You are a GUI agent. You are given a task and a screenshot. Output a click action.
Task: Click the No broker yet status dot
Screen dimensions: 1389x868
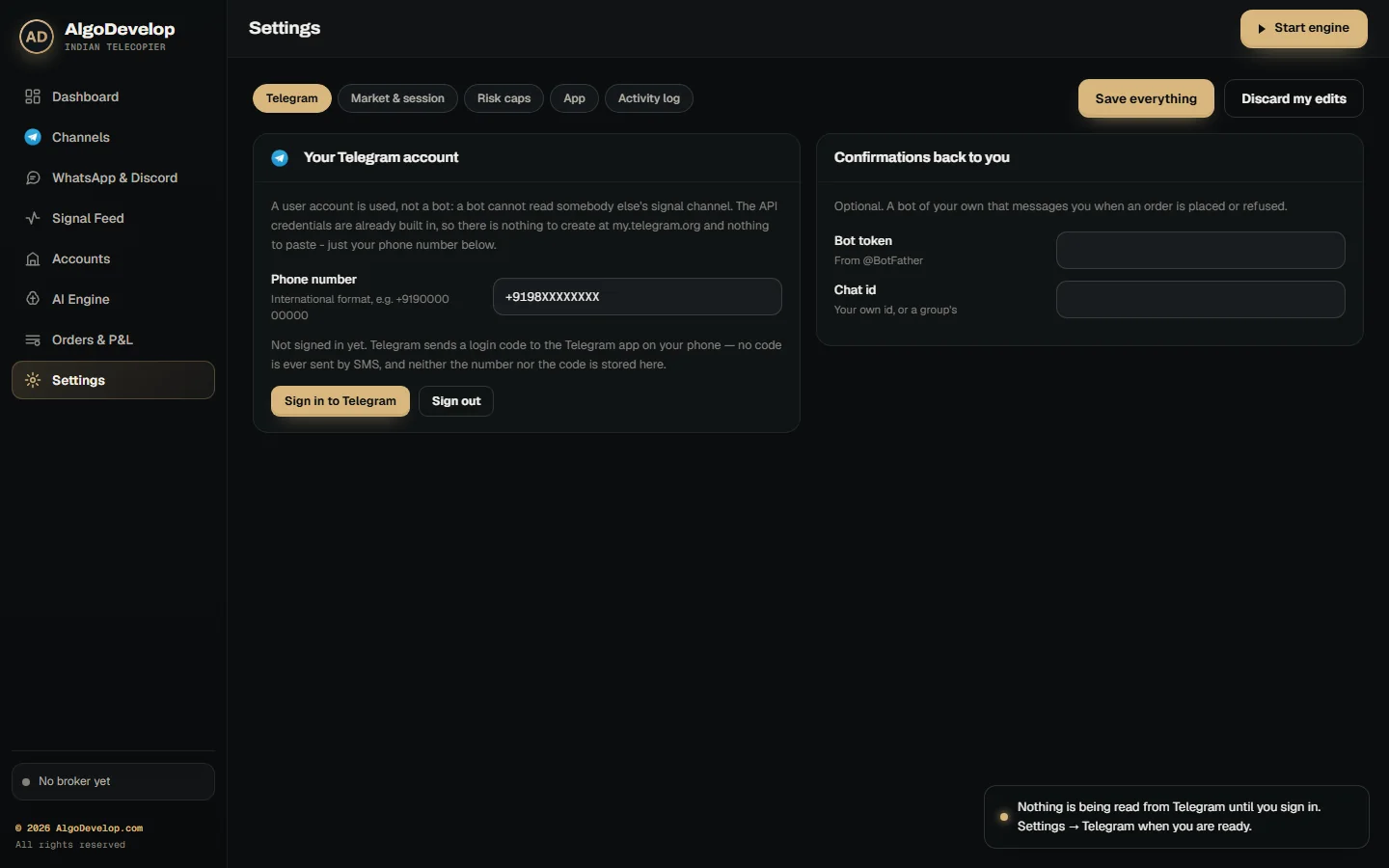pos(26,782)
